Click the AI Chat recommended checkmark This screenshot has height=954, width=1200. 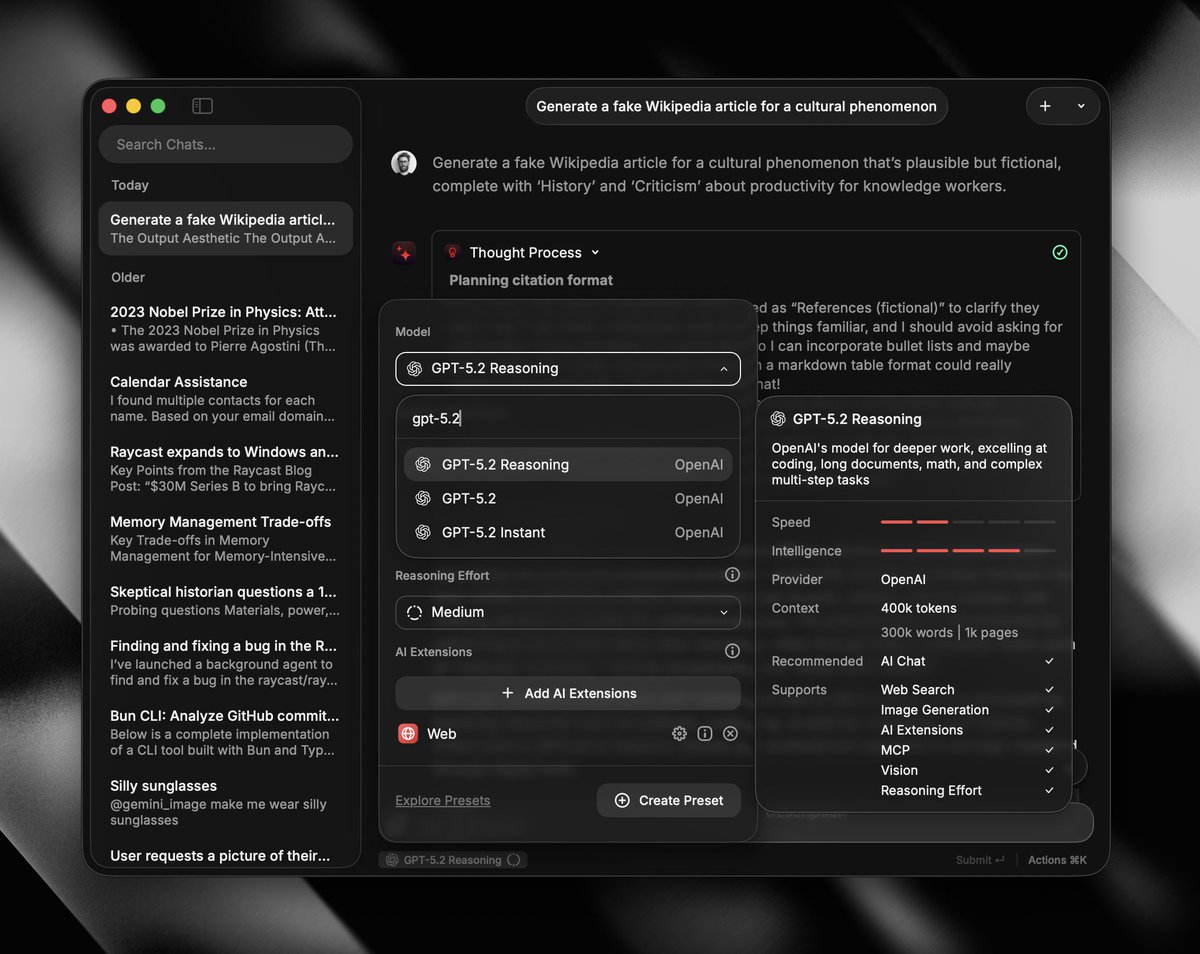click(1049, 661)
